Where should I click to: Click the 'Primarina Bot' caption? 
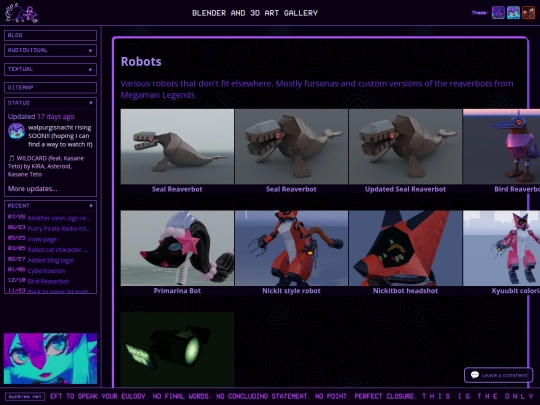(177, 291)
